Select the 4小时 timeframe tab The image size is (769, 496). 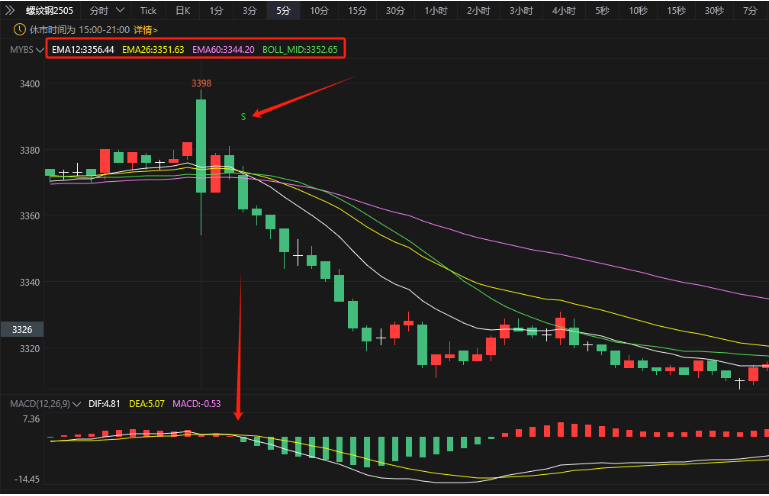pyautogui.click(x=563, y=11)
